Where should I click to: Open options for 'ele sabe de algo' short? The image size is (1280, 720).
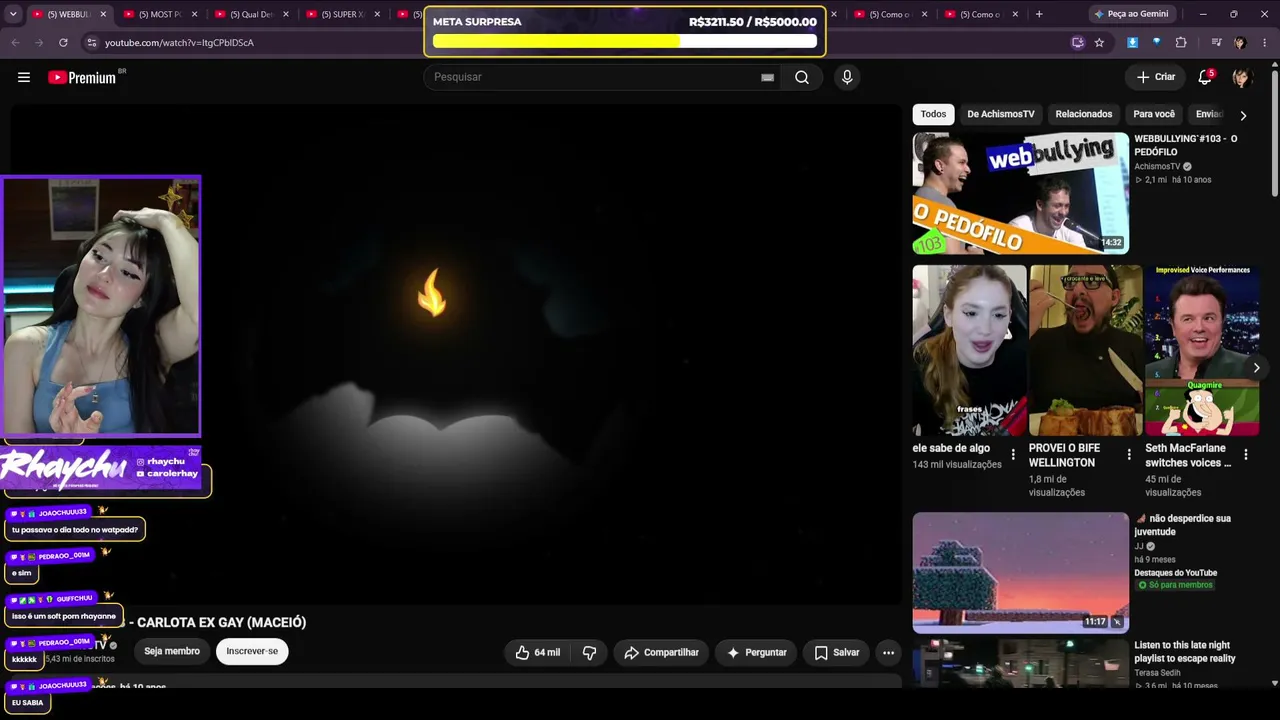[1013, 455]
